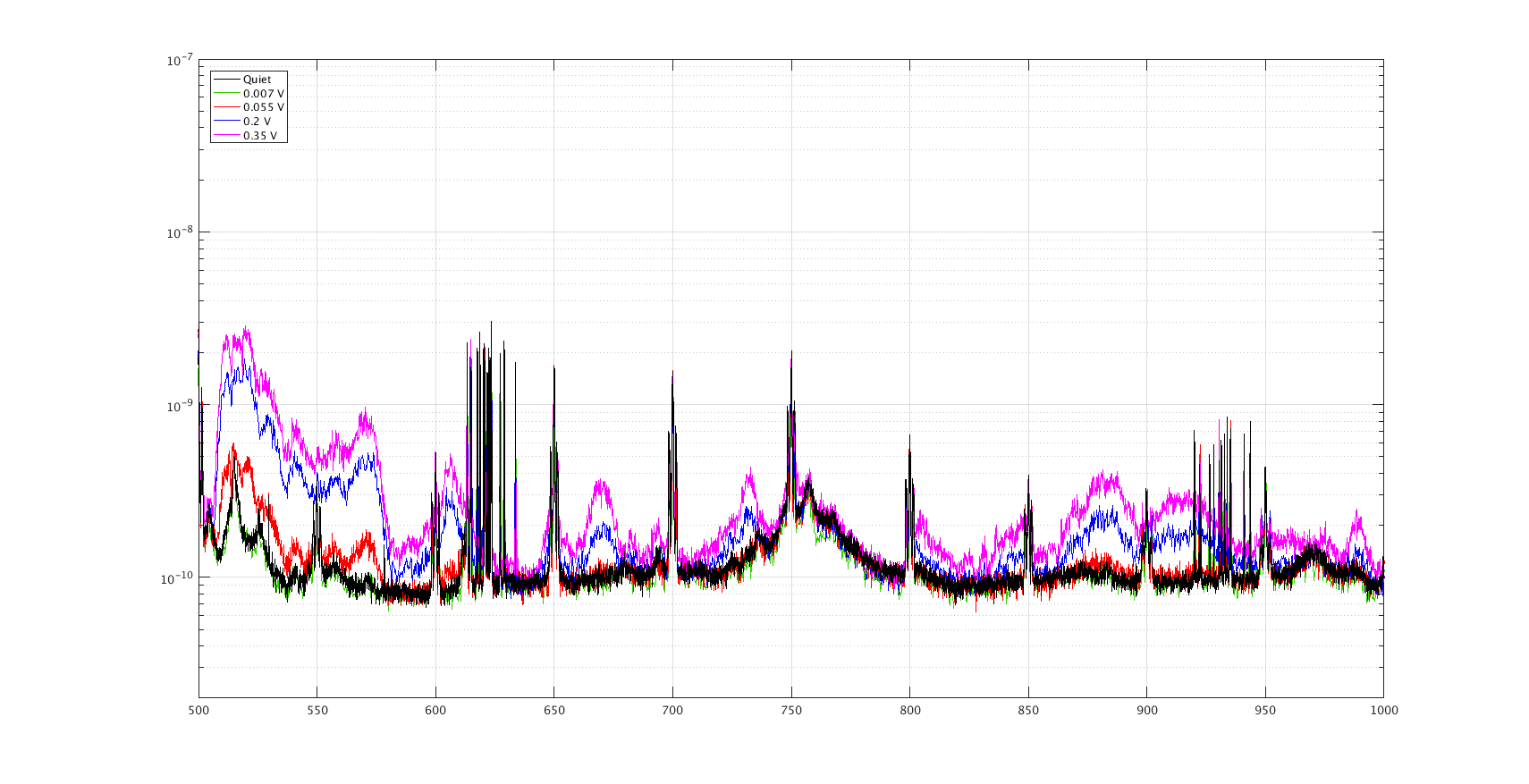
Task: Click the blue line sample in legend
Action: [227, 122]
